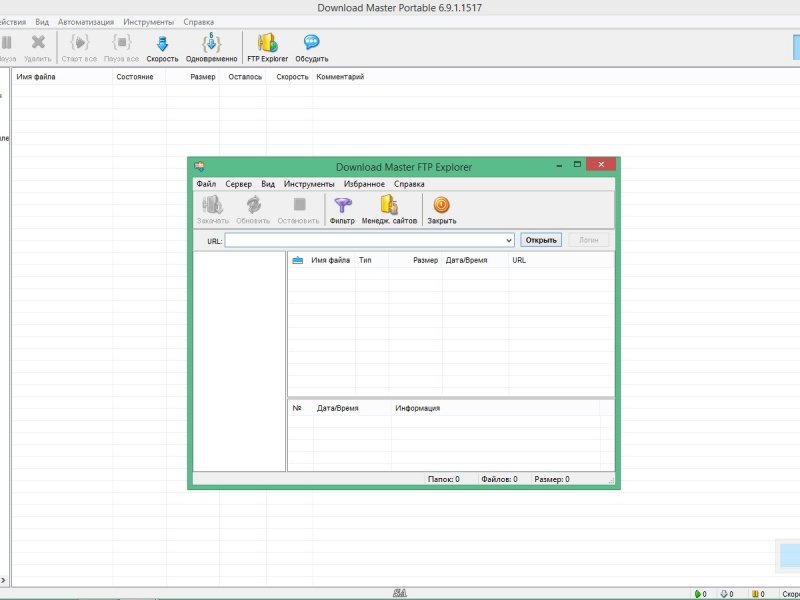Click Файлов: 0 in status bar

pos(499,480)
